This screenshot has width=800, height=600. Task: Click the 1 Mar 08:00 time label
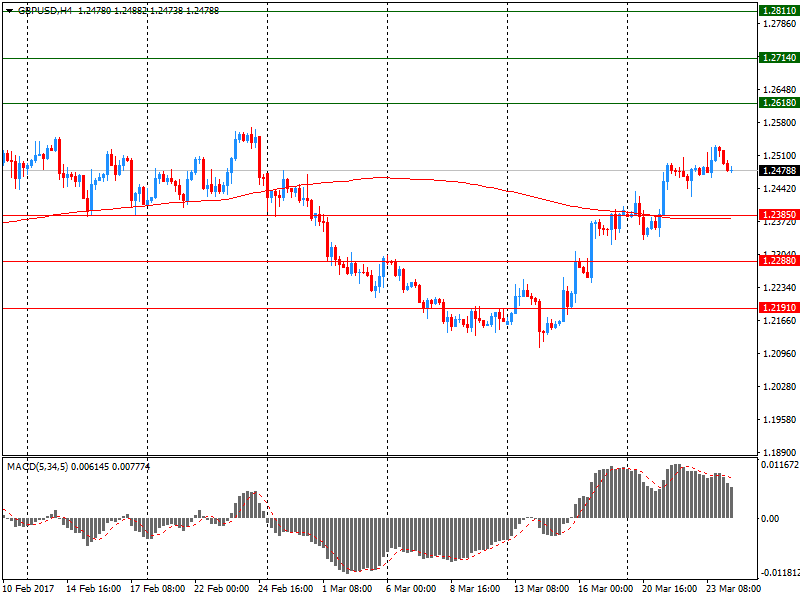tap(347, 589)
